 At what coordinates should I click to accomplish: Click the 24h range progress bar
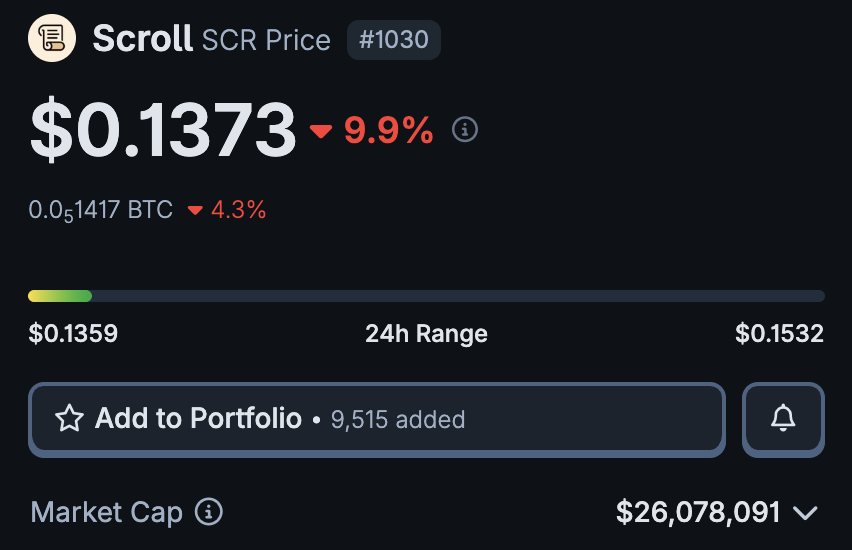tap(426, 296)
